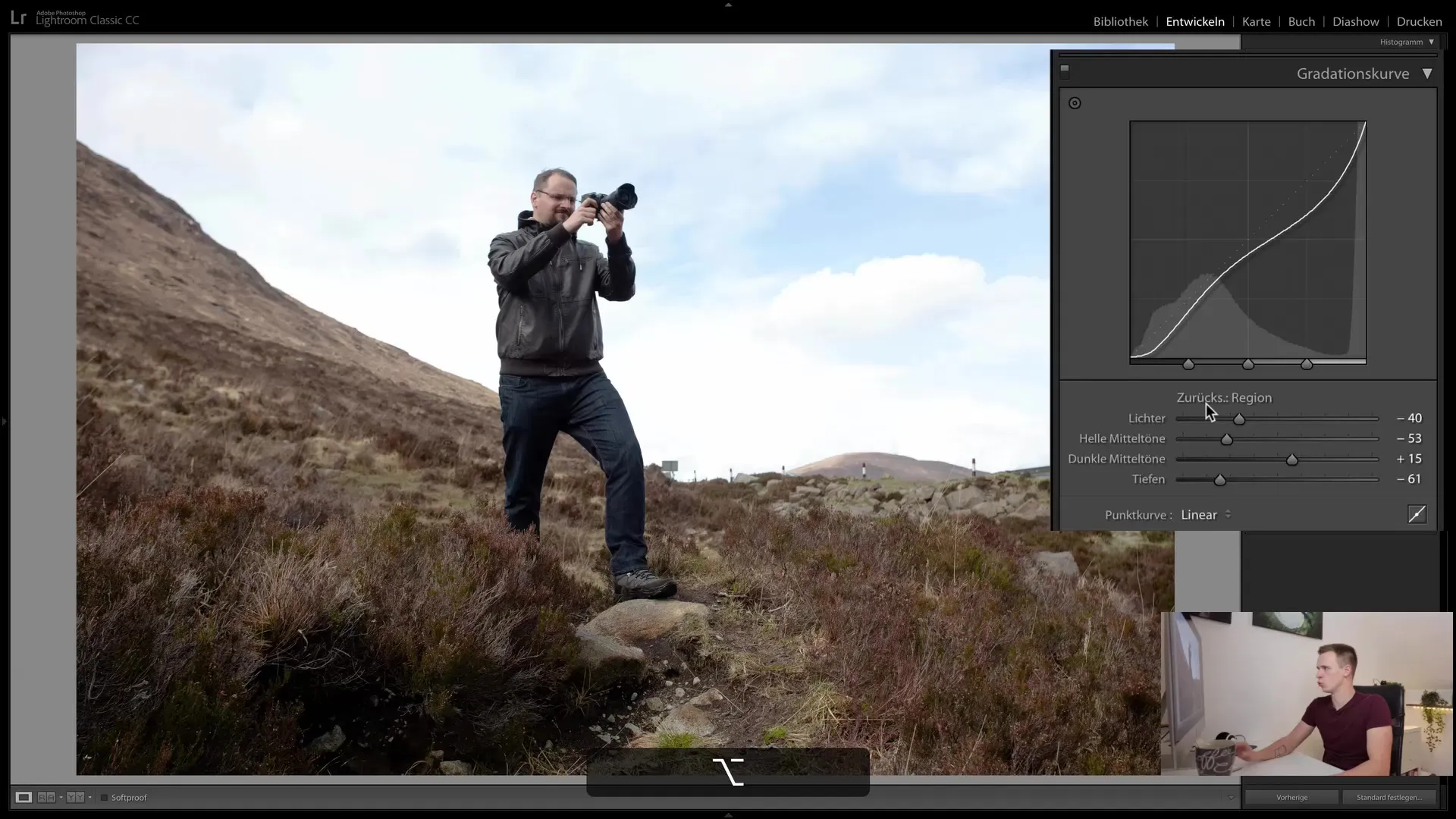Open the before/after view options arrow
Image resolution: width=1456 pixels, height=819 pixels.
click(61, 797)
